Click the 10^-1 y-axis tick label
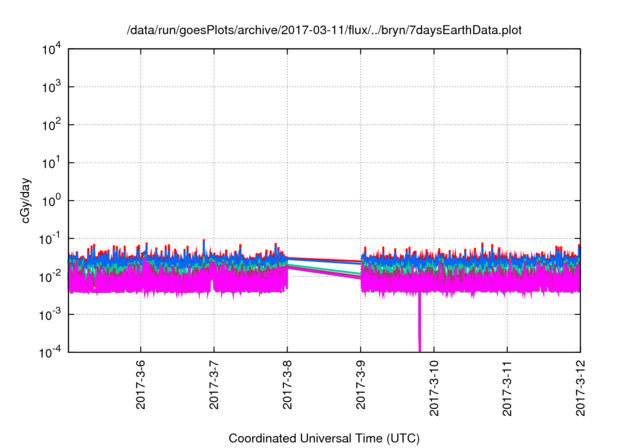The image size is (640, 448). click(50, 239)
